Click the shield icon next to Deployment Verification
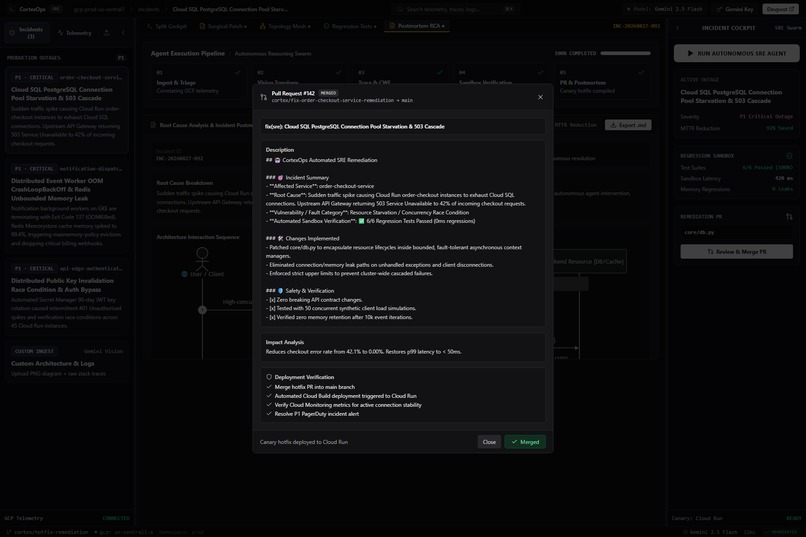This screenshot has width=806, height=537. 269,377
